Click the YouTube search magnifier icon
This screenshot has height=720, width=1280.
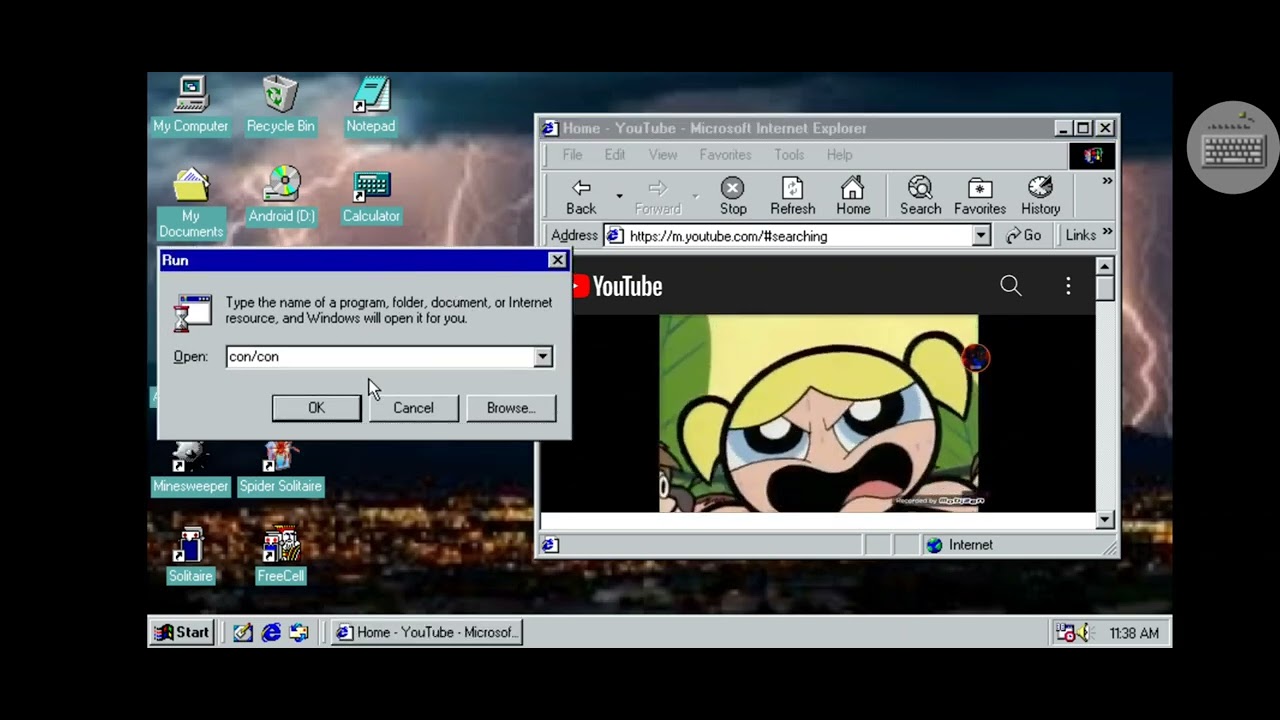click(x=1011, y=286)
